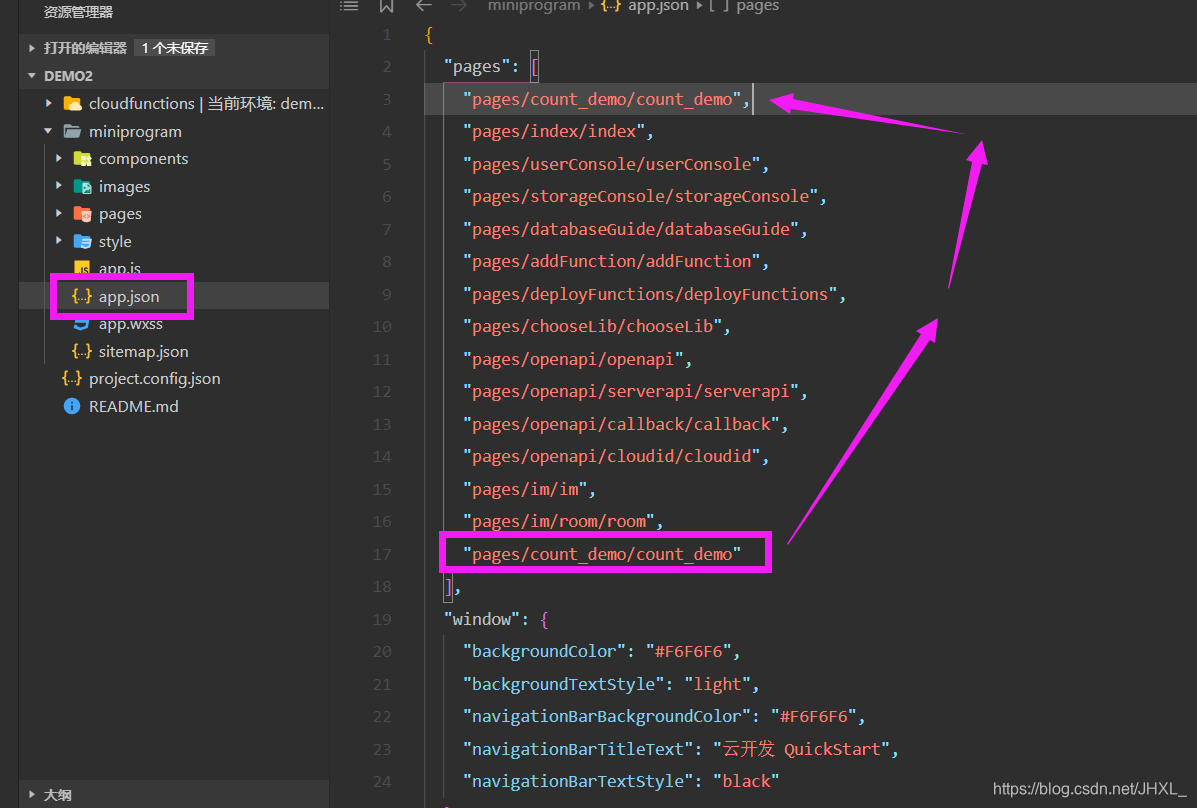This screenshot has height=808, width=1197.
Task: Click the app.json breadcrumb segment
Action: pyautogui.click(x=658, y=6)
